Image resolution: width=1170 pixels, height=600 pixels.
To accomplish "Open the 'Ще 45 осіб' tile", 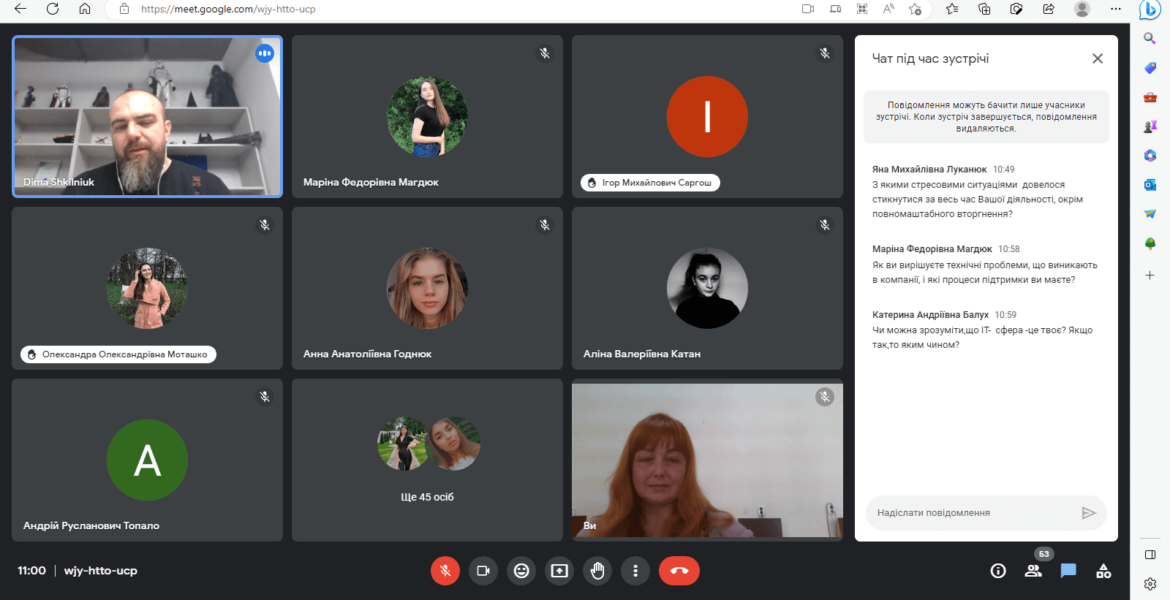I will 427,460.
